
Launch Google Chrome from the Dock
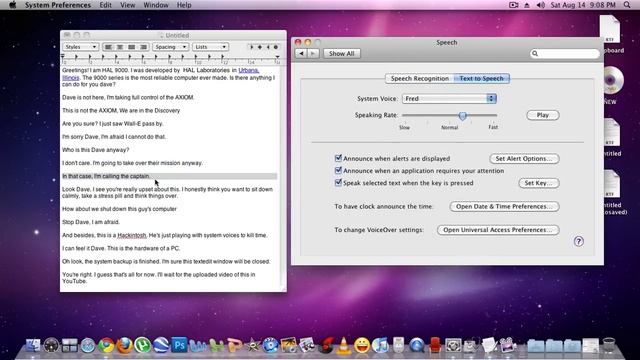pyautogui.click(x=106, y=345)
